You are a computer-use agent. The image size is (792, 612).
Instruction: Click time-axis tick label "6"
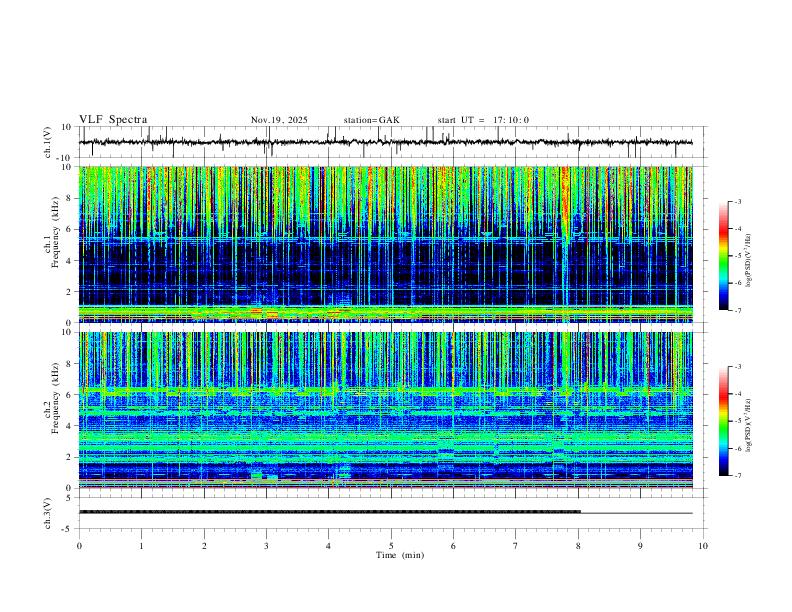(453, 546)
